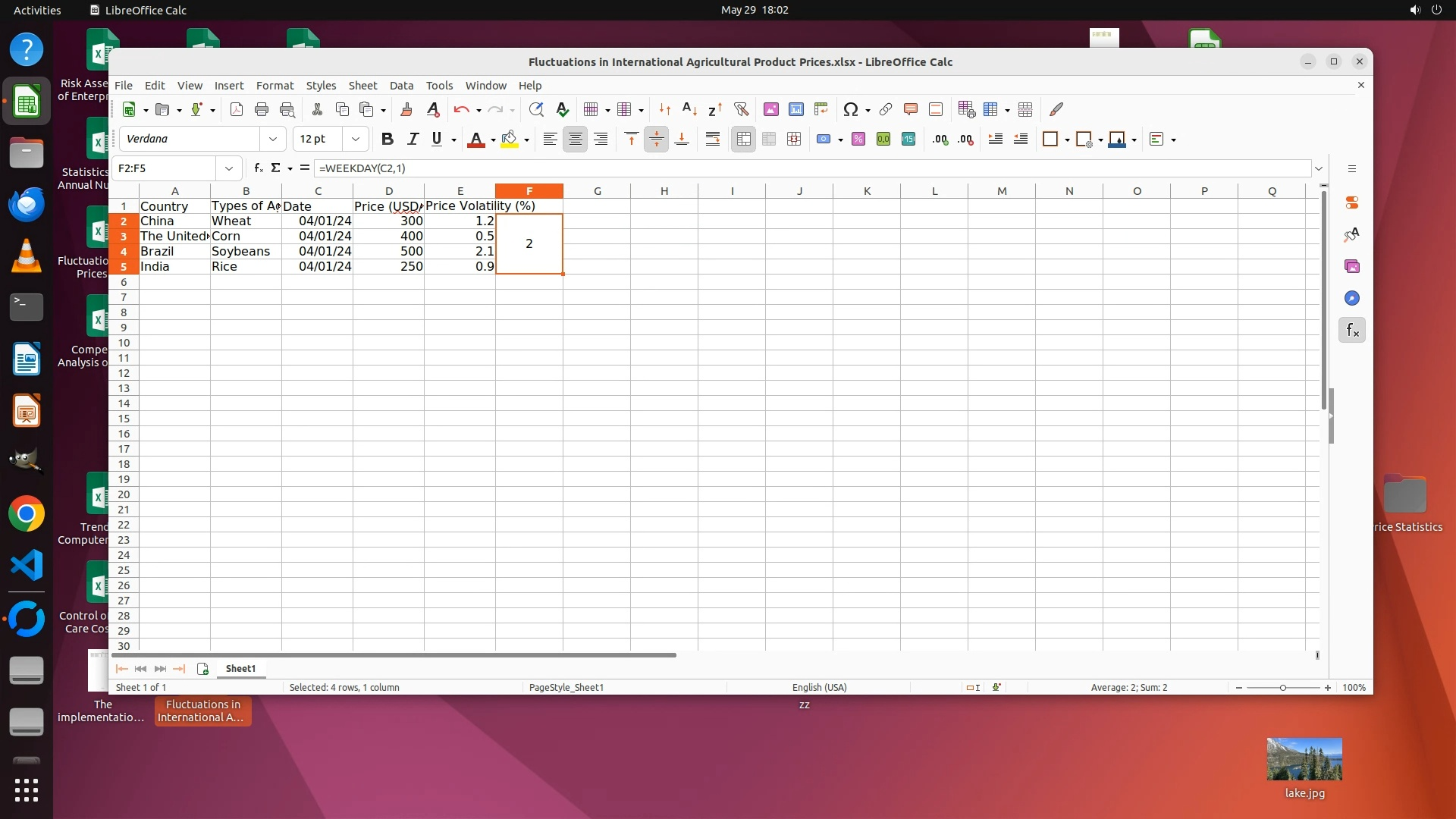
Task: Click the Function Wizard icon
Action: (259, 168)
